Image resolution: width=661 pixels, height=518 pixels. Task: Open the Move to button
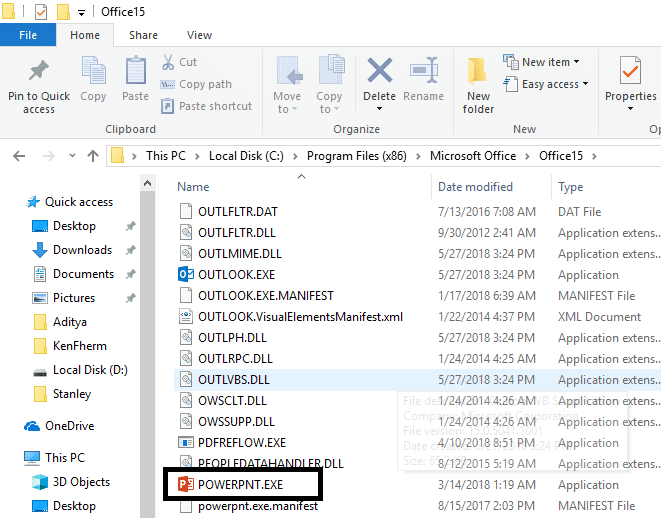click(x=287, y=85)
